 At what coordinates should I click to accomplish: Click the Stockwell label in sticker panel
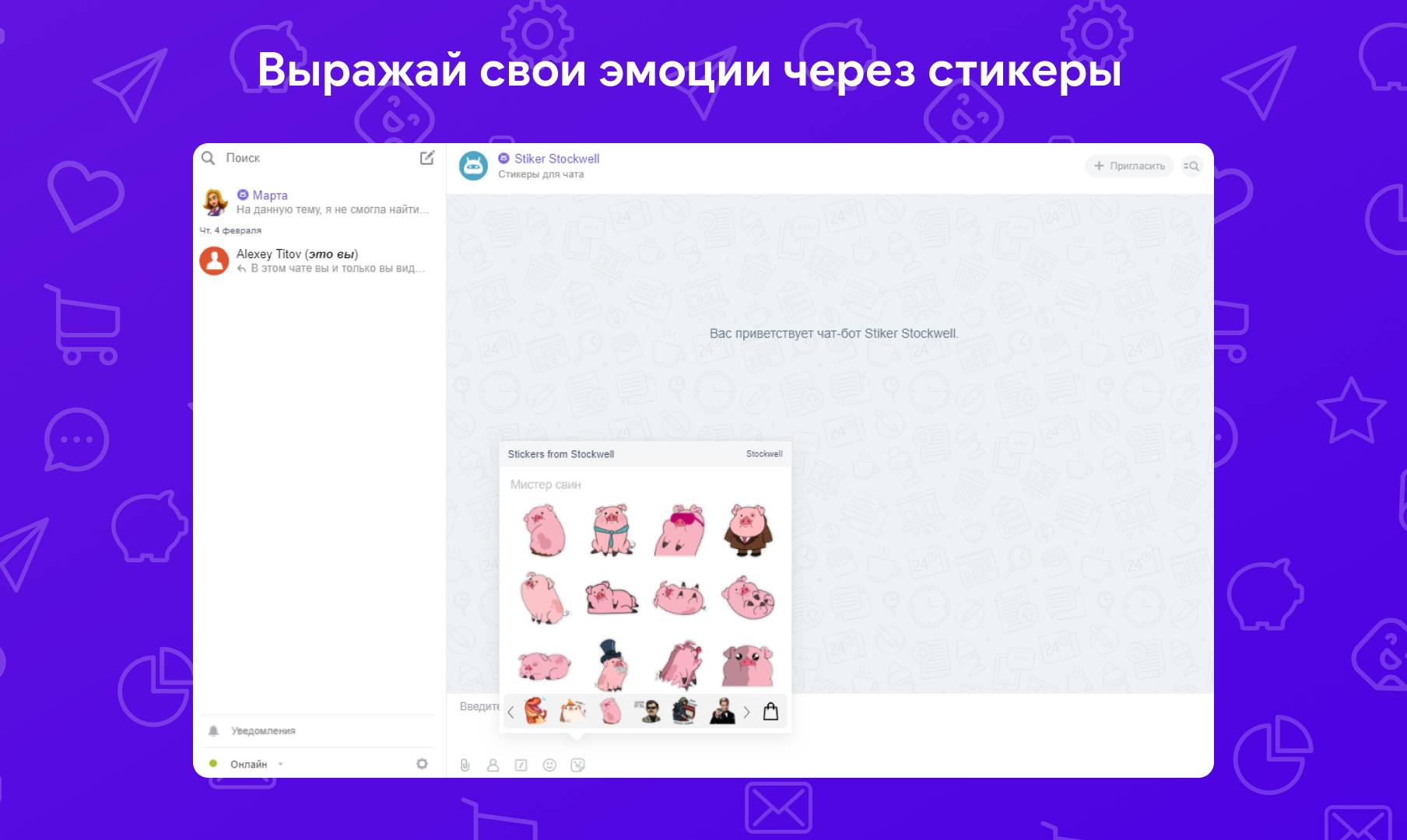click(764, 453)
